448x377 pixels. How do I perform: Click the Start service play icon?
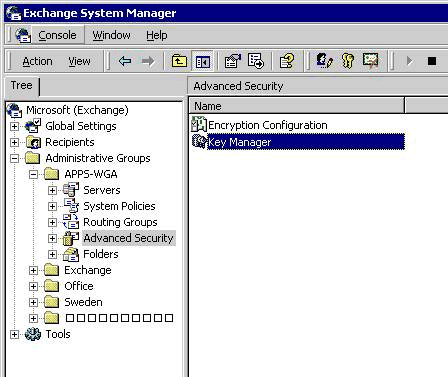[x=409, y=61]
